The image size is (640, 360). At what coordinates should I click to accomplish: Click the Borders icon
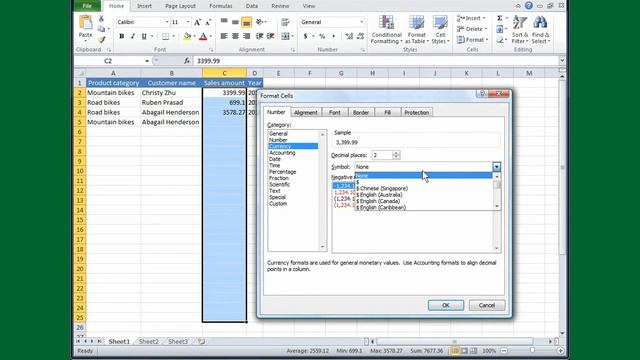point(165,36)
